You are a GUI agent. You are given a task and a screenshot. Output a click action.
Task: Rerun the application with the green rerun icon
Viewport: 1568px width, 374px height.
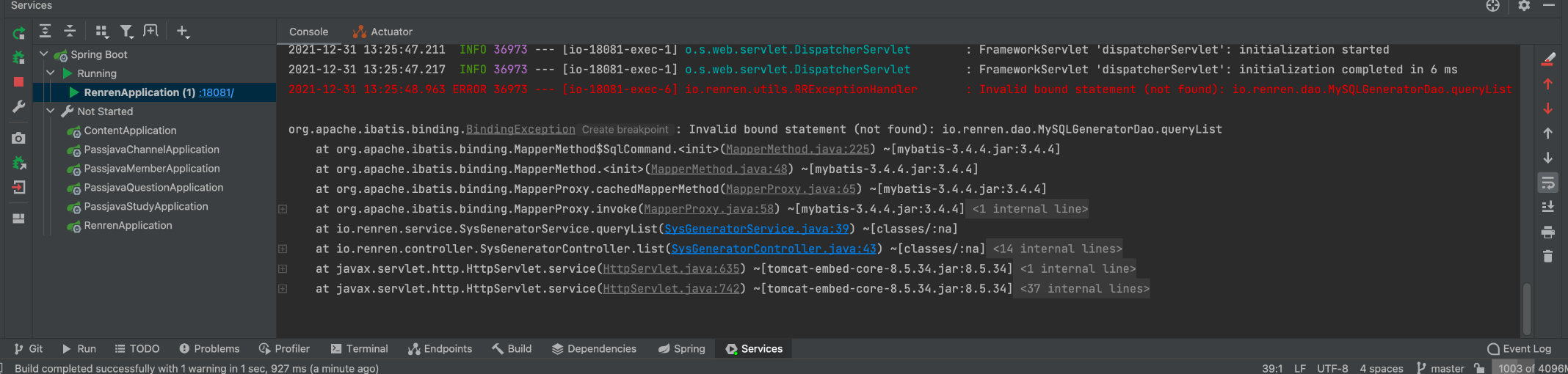19,32
